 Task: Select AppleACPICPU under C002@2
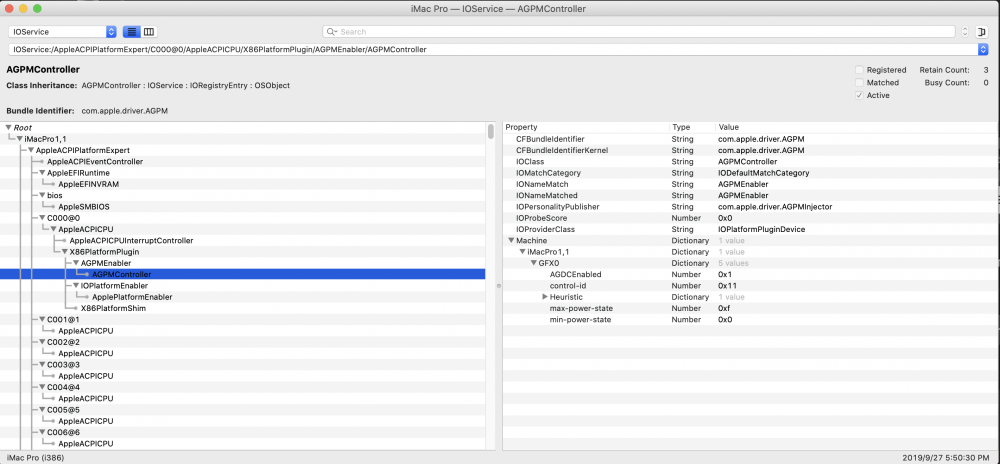point(86,353)
